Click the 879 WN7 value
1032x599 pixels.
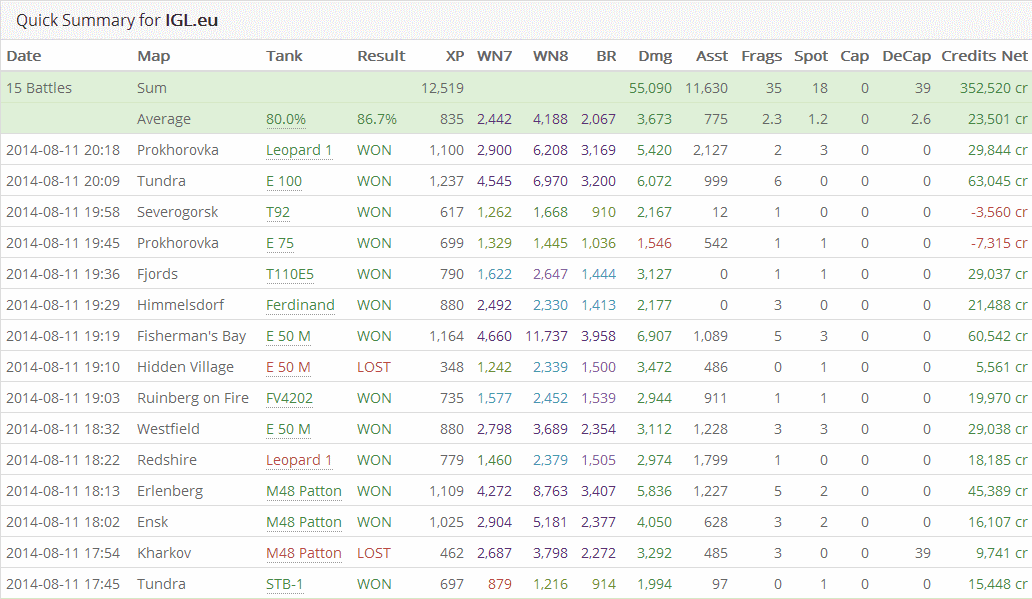500,583
